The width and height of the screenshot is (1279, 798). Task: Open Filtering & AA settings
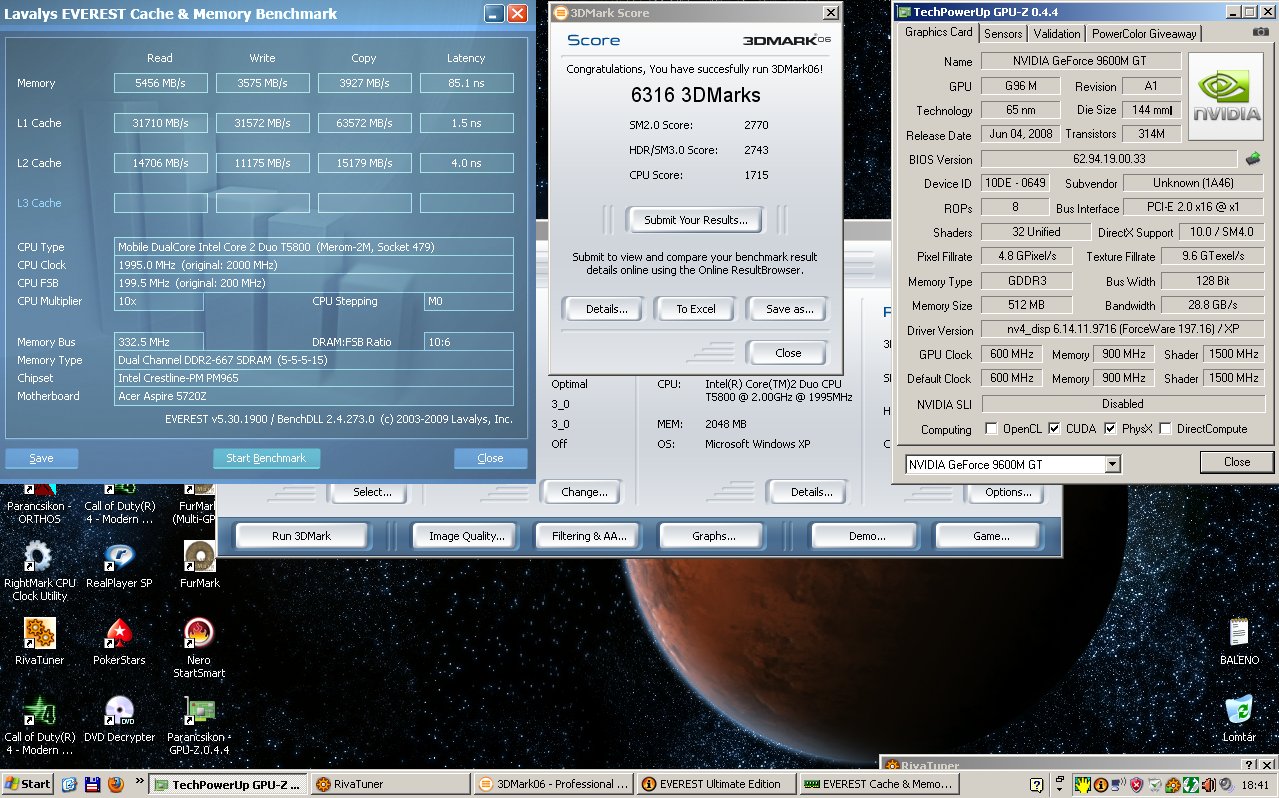(588, 536)
